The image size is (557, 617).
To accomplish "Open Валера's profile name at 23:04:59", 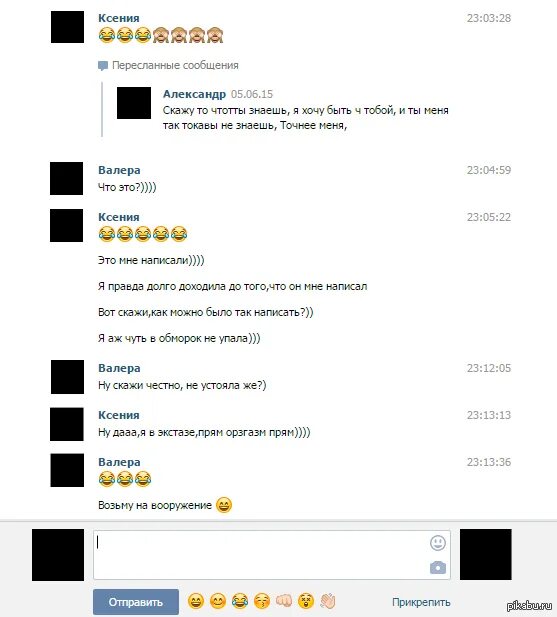I will tap(119, 170).
